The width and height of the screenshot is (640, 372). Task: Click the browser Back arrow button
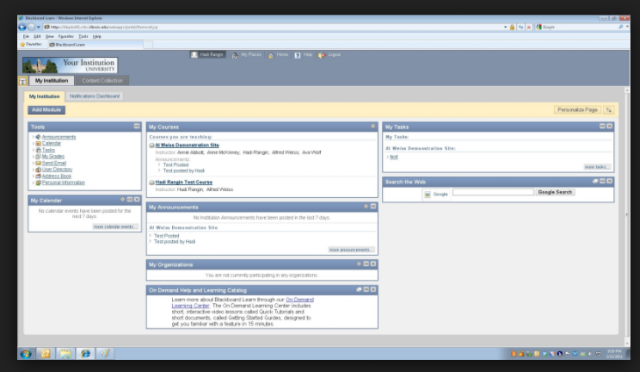pyautogui.click(x=22, y=27)
